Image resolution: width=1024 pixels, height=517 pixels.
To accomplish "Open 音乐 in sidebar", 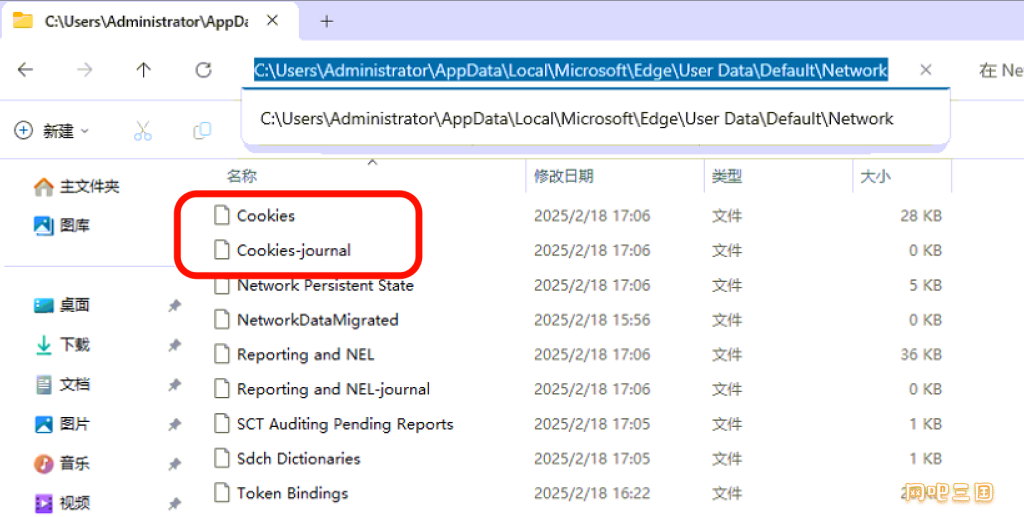I will [62, 463].
